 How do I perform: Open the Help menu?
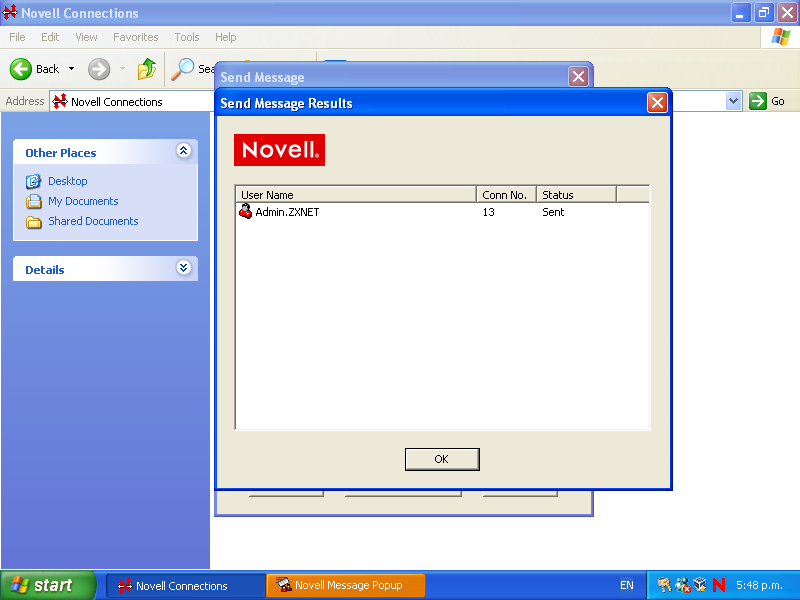(226, 37)
